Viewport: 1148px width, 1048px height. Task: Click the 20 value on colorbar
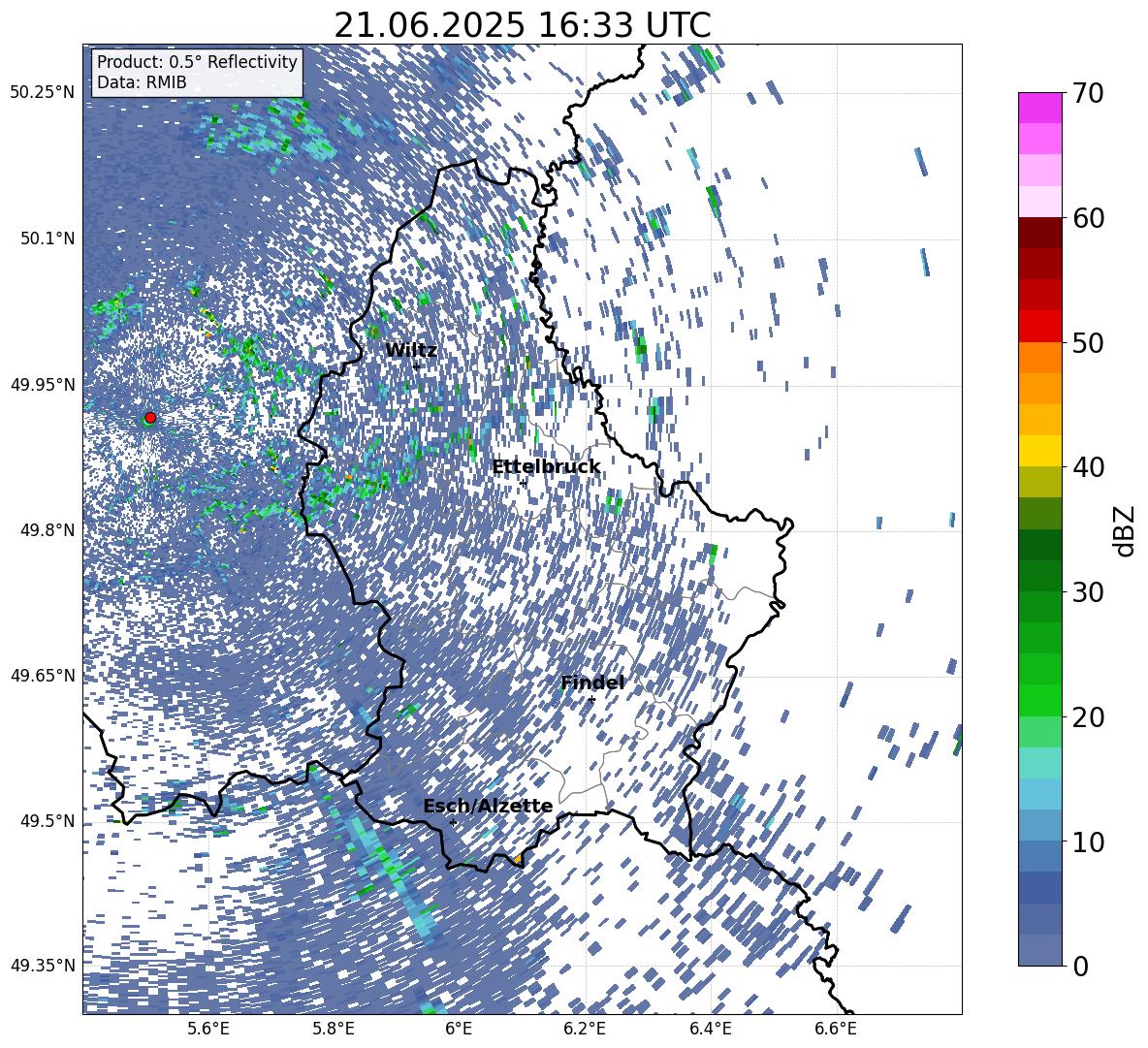[x=1088, y=717]
